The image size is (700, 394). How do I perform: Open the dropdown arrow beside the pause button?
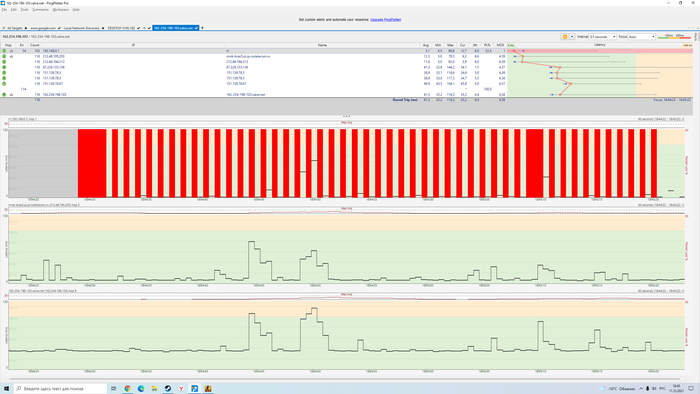coord(572,37)
